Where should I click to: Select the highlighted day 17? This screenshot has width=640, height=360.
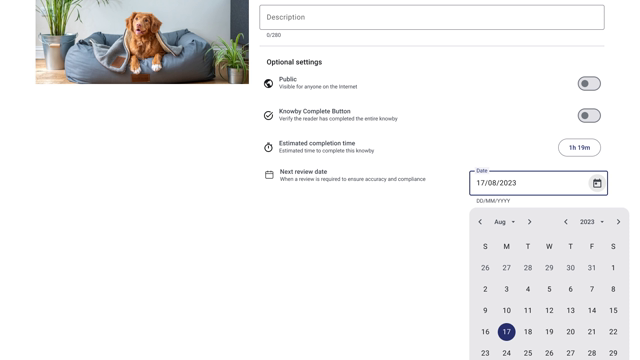pos(507,332)
